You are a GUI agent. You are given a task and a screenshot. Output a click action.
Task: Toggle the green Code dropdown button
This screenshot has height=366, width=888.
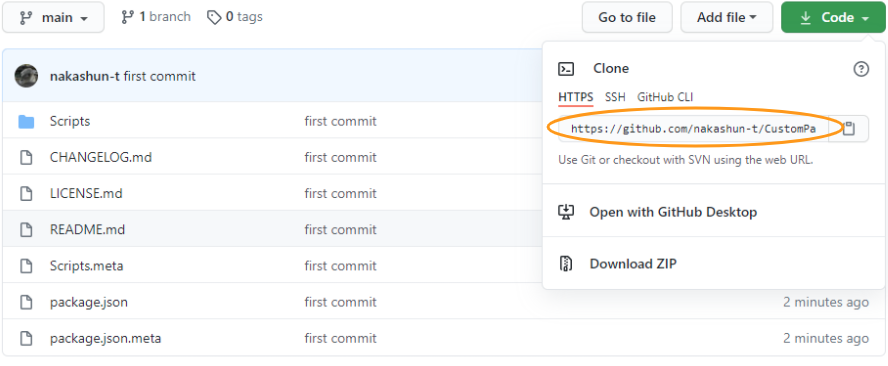pyautogui.click(x=833, y=18)
